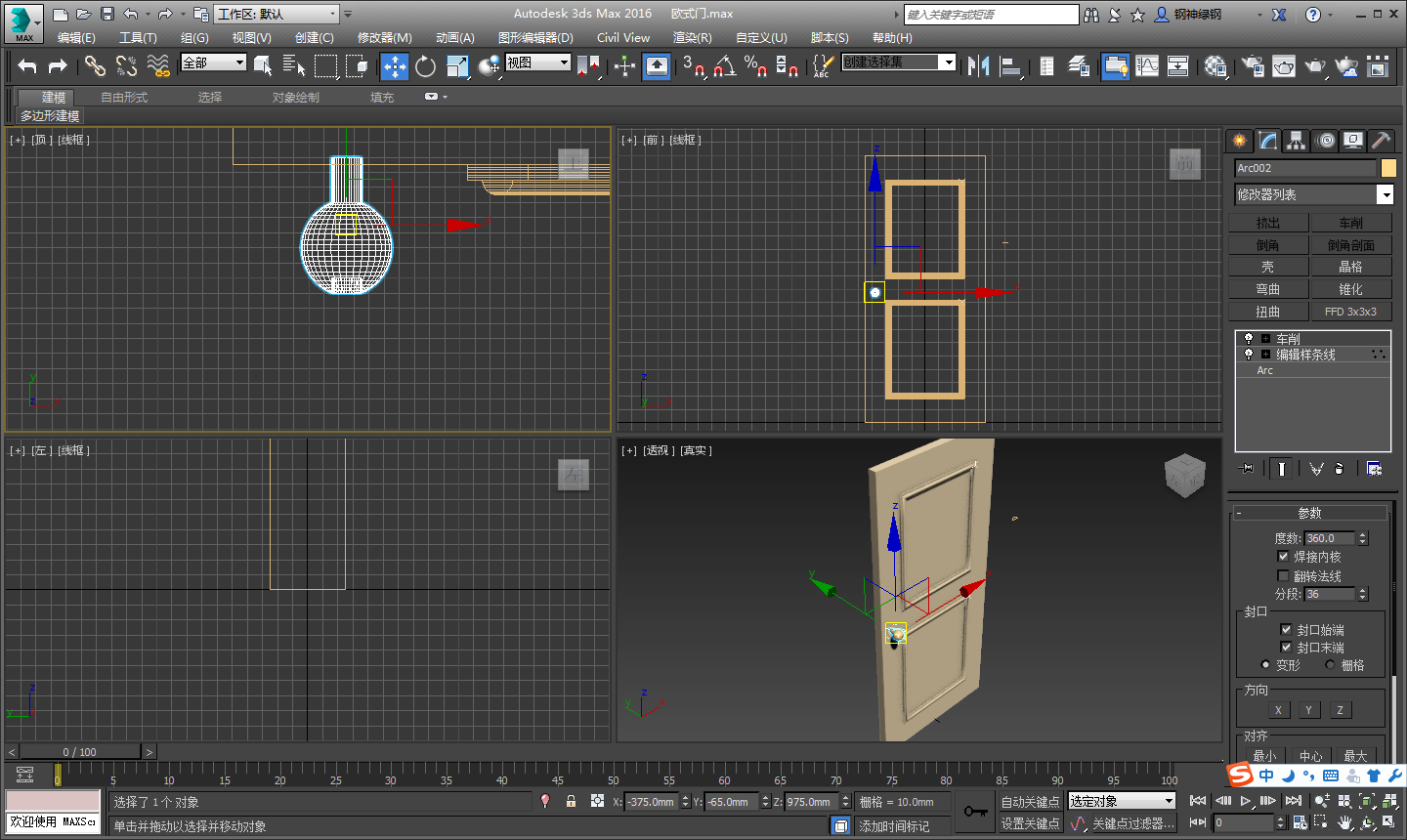
Task: Click the Align tool icon
Action: coord(1011,65)
